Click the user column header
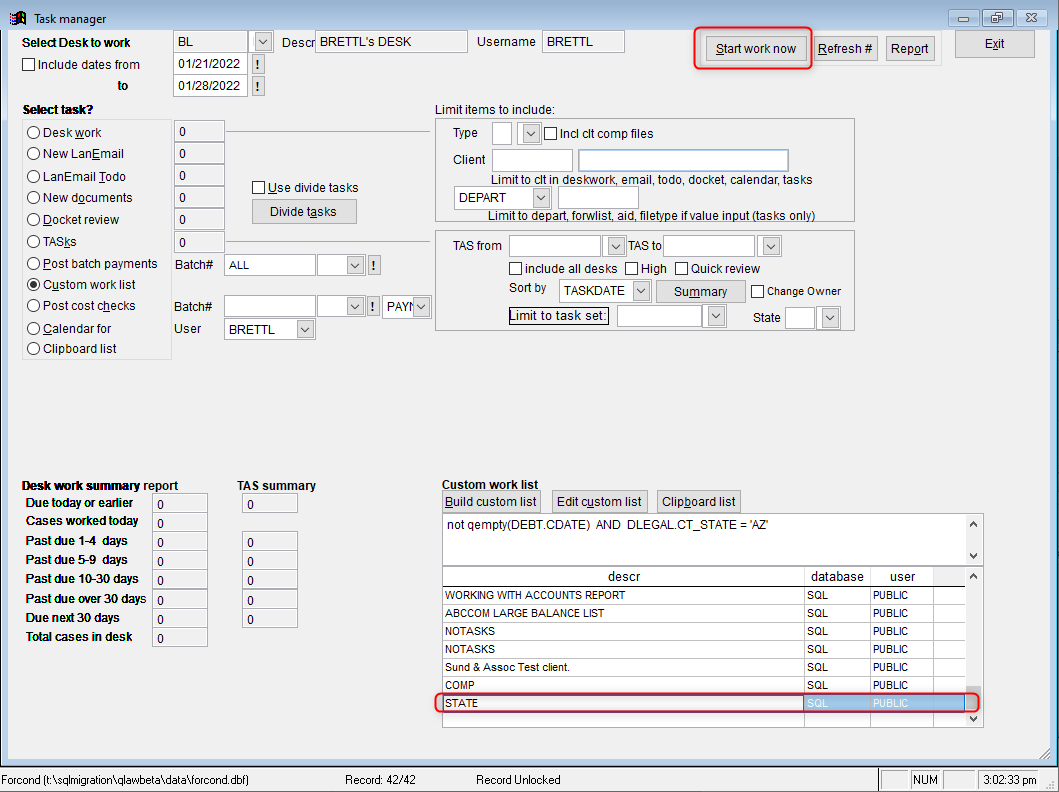This screenshot has height=792, width=1059. coord(902,577)
